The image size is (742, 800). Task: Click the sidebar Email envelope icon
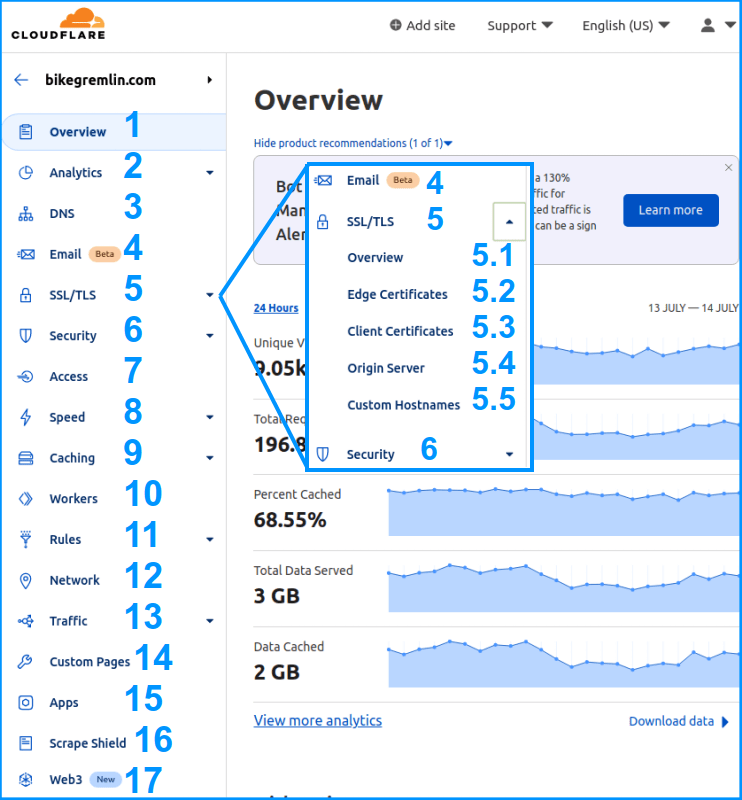tap(26, 254)
